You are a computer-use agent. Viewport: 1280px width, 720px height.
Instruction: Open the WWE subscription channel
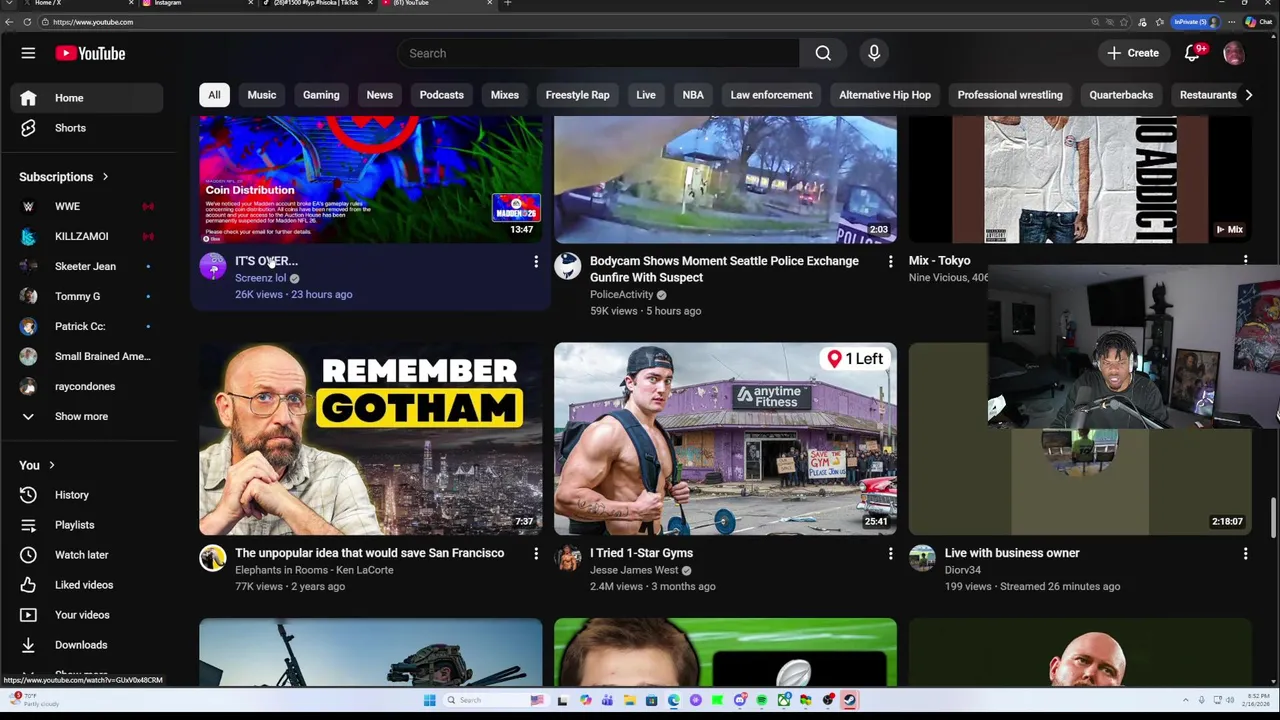(x=87, y=206)
